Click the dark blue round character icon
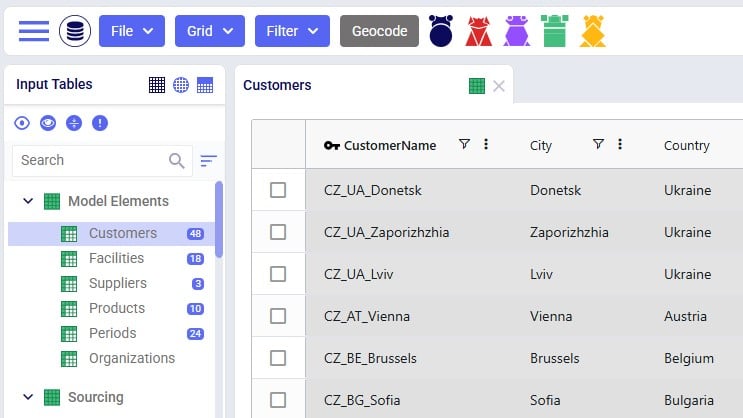Viewport: 743px width, 418px height. (441, 31)
